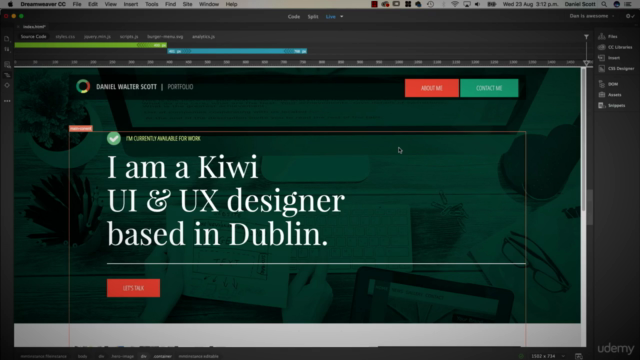Turn on the Inspect mode target icon
Screen dimensions: 640x360
[x=7, y=85]
